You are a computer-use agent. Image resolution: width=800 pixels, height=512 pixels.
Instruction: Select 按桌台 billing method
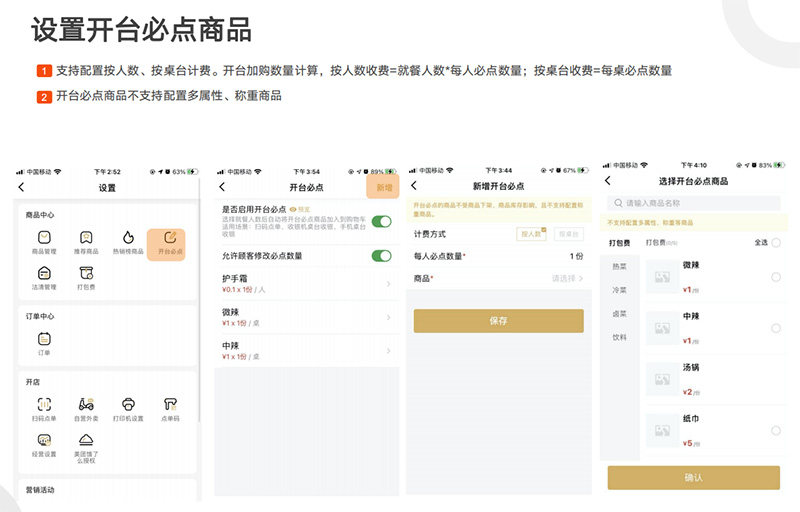568,234
